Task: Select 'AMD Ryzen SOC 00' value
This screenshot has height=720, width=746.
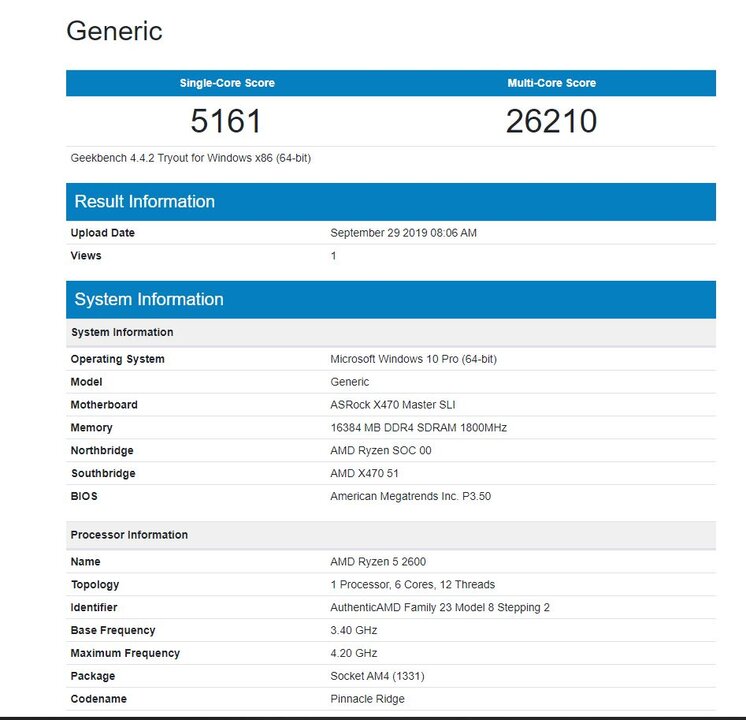Action: (x=381, y=451)
